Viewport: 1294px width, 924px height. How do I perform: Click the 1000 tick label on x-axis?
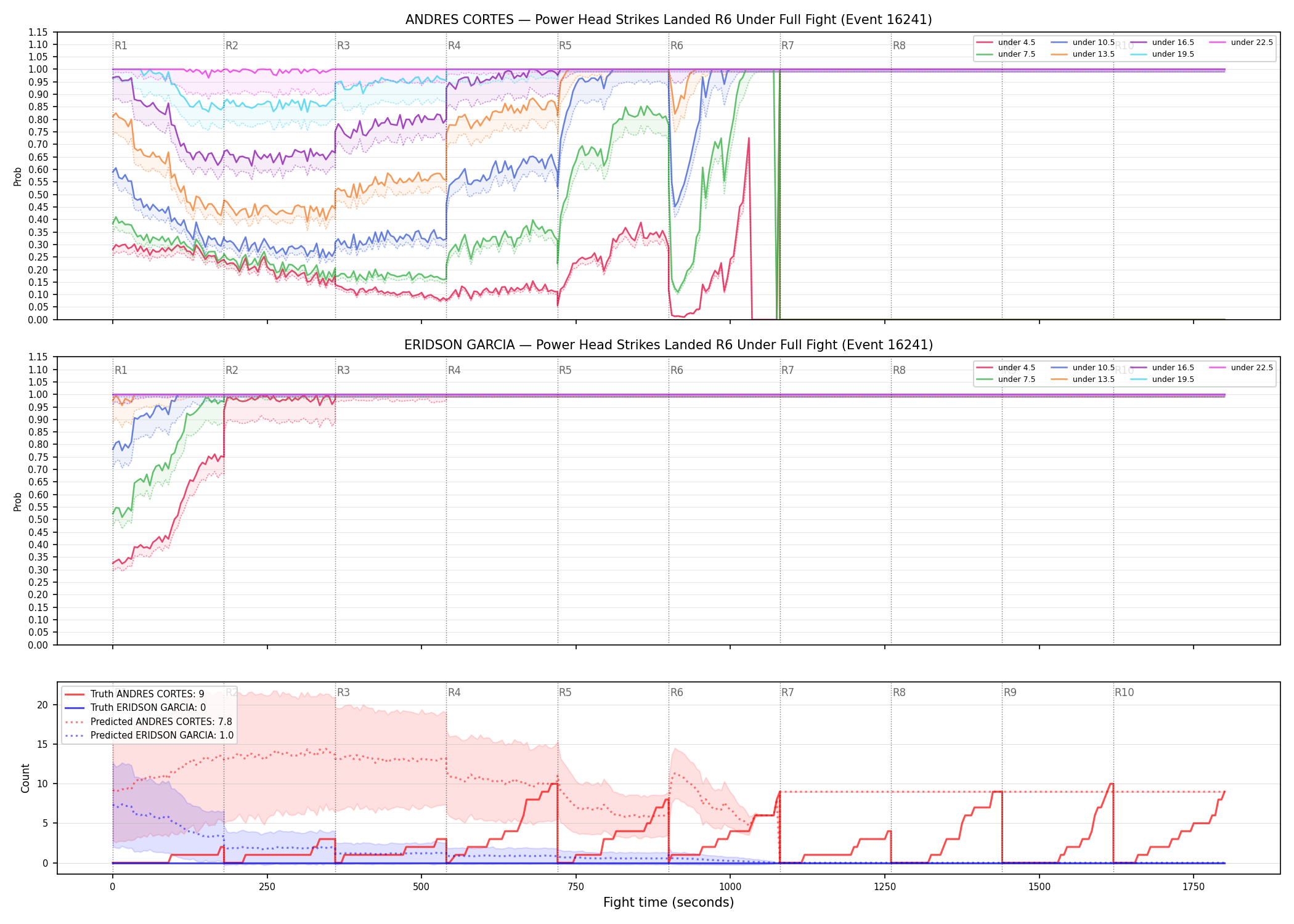coord(730,887)
